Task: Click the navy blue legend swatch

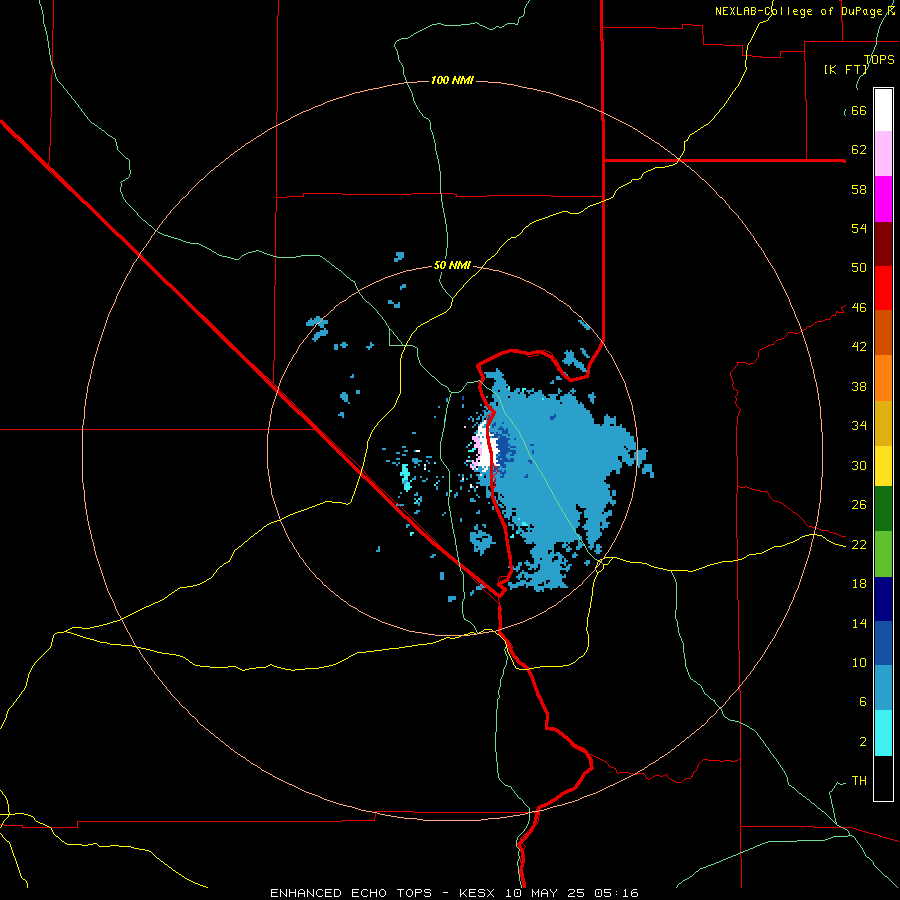Action: (883, 599)
